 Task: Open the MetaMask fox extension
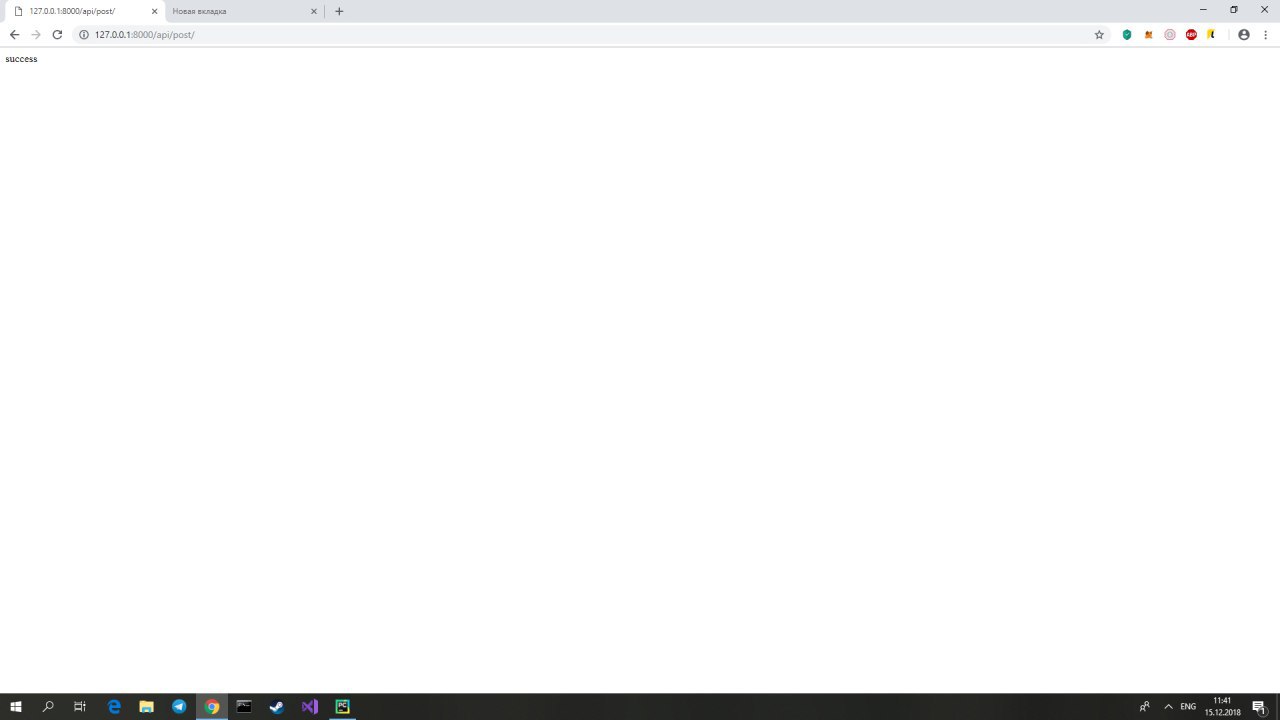[1148, 34]
